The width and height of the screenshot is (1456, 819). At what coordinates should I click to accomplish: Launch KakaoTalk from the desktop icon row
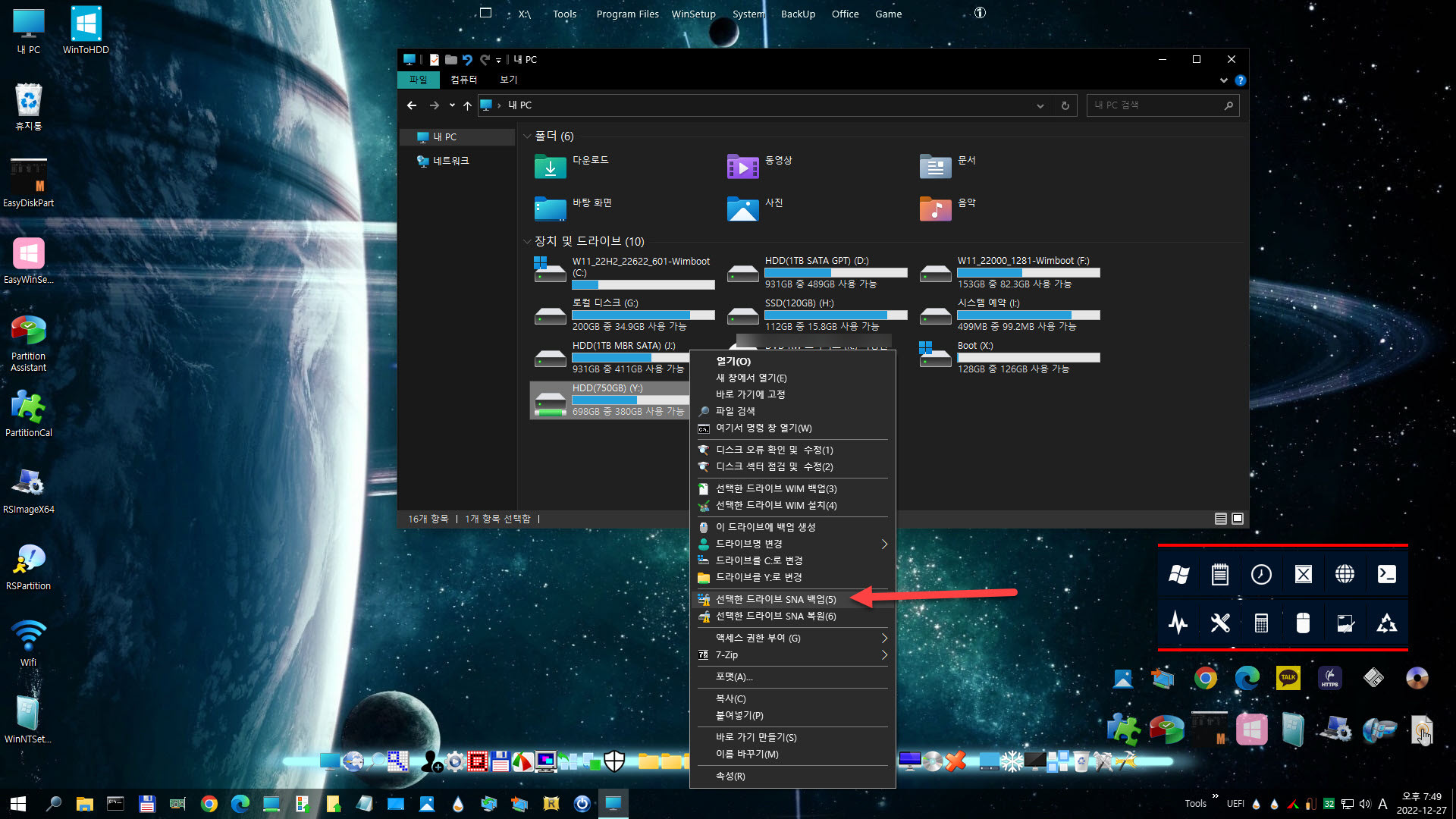pos(1288,678)
